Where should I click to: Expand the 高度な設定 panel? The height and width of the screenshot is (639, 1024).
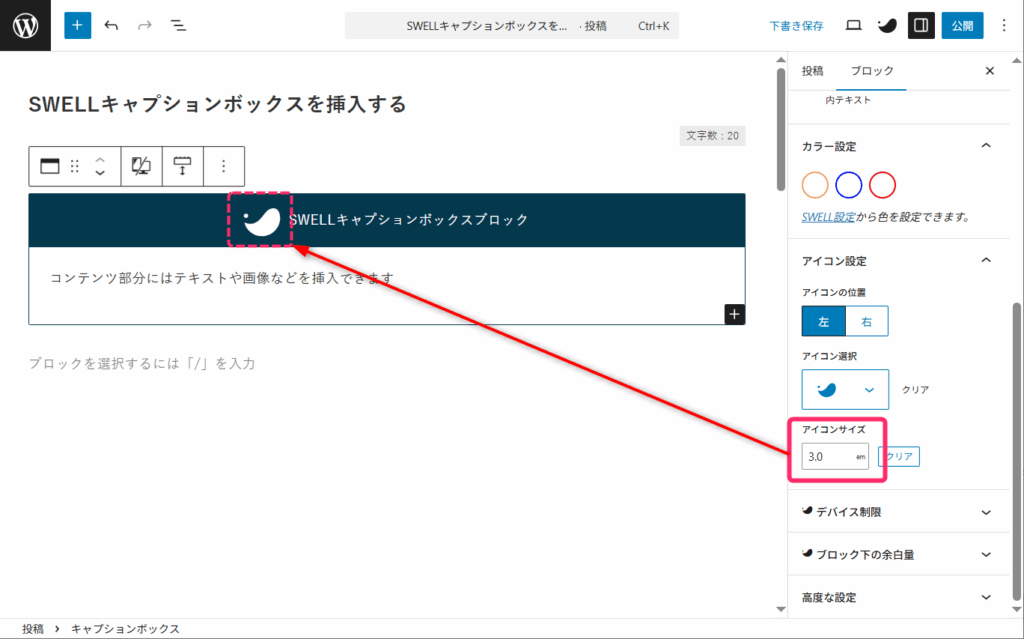898,597
